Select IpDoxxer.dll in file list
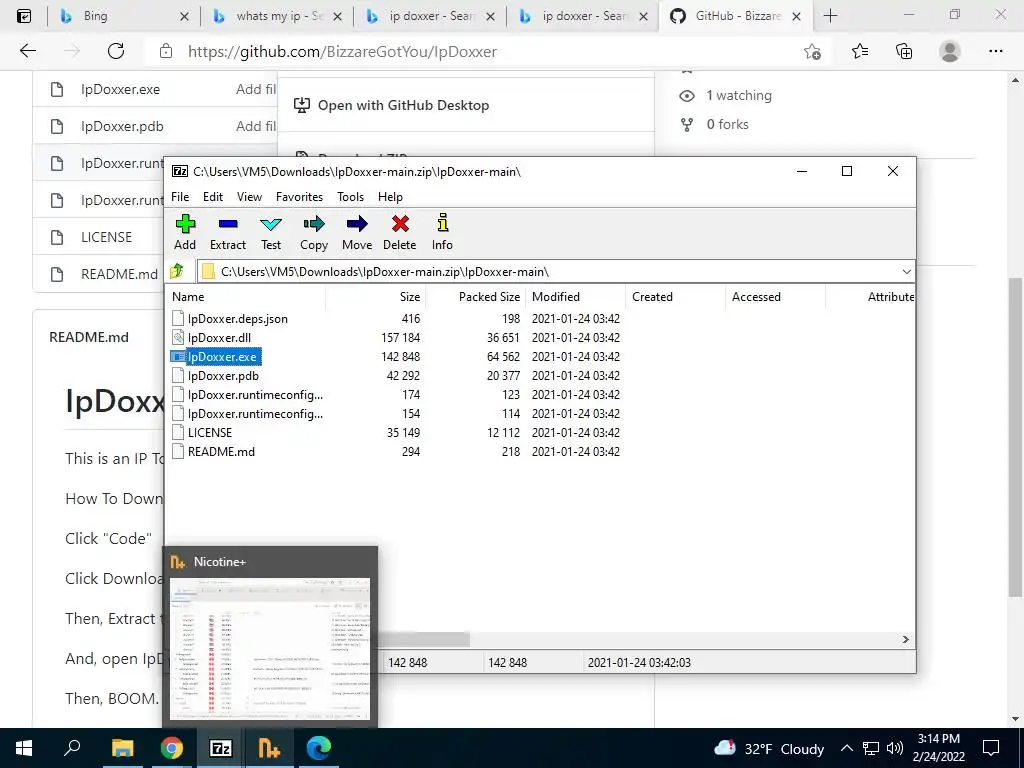1024x768 pixels. (219, 338)
